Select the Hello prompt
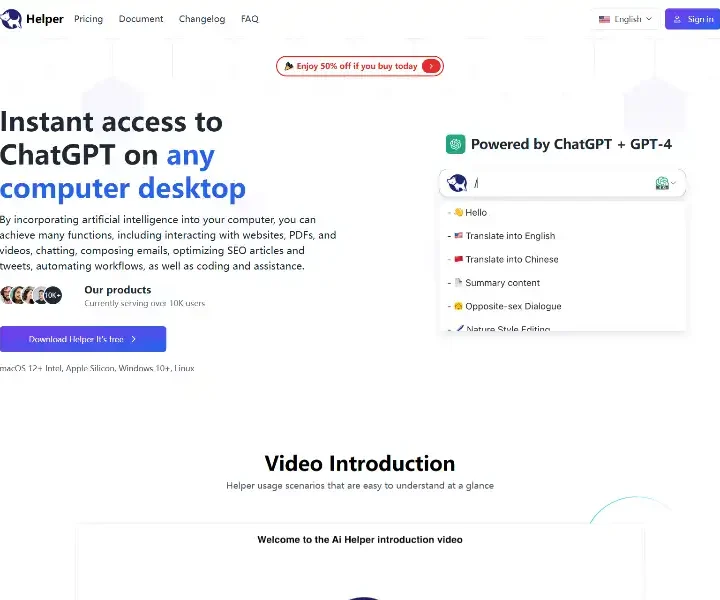This screenshot has width=720, height=600. 562,213
